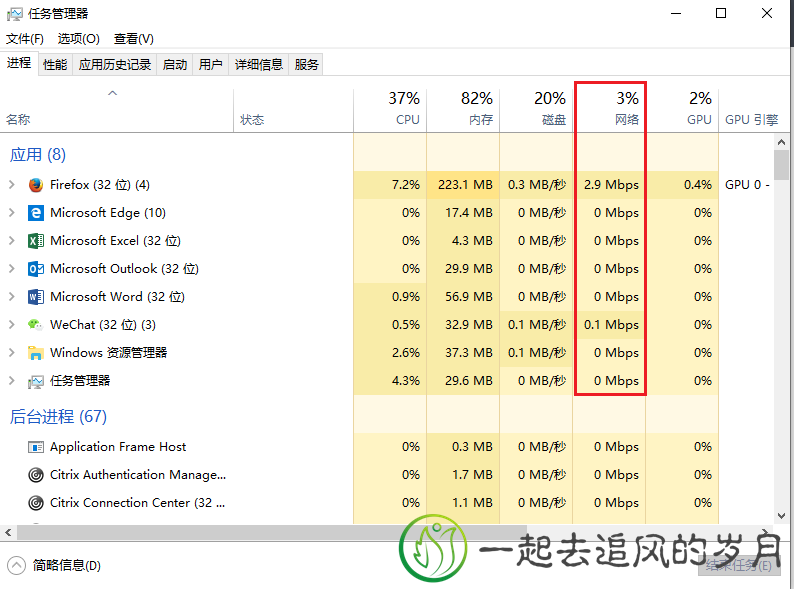Switch to the 启动 tab
Screen dimensions: 794x589
point(175,64)
